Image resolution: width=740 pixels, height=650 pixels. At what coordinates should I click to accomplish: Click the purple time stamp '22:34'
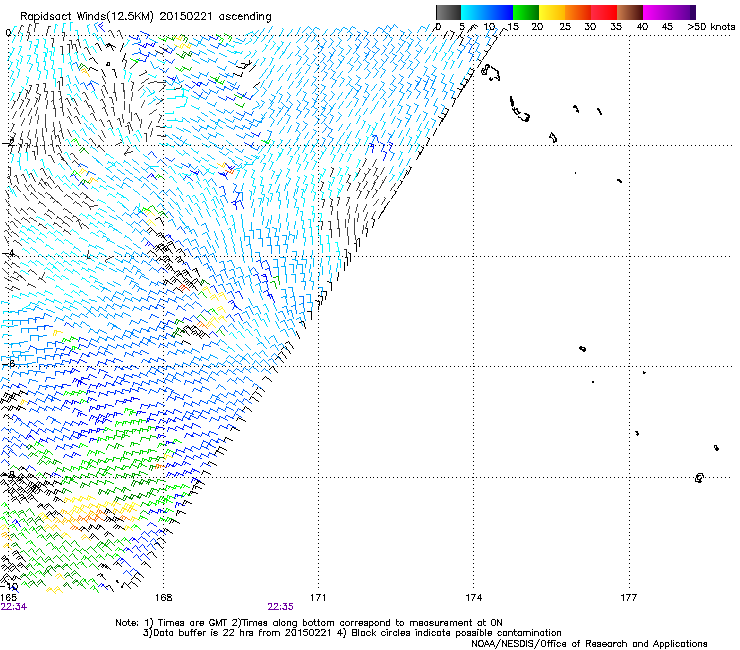pos(14,607)
